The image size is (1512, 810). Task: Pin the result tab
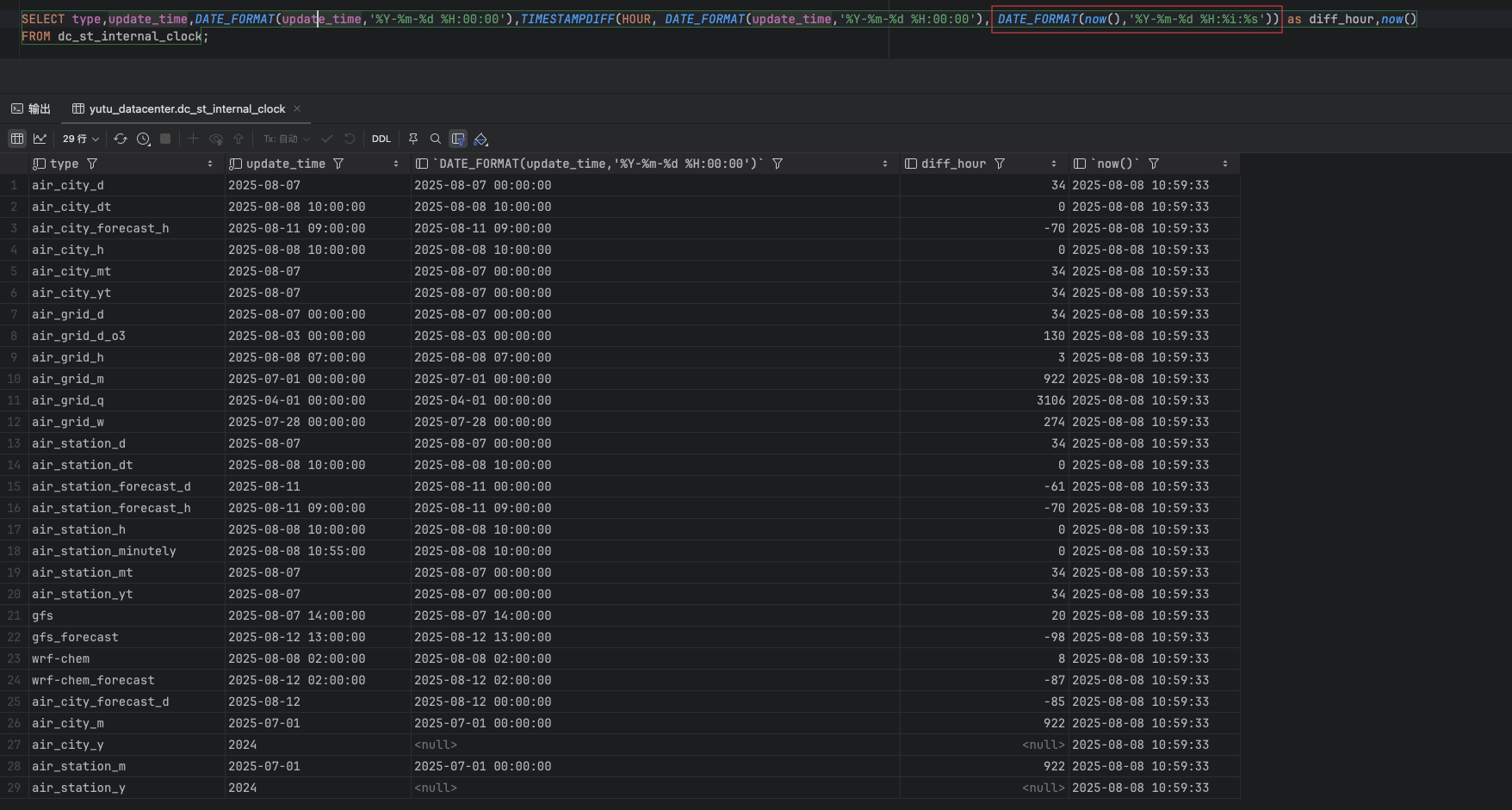[x=413, y=139]
